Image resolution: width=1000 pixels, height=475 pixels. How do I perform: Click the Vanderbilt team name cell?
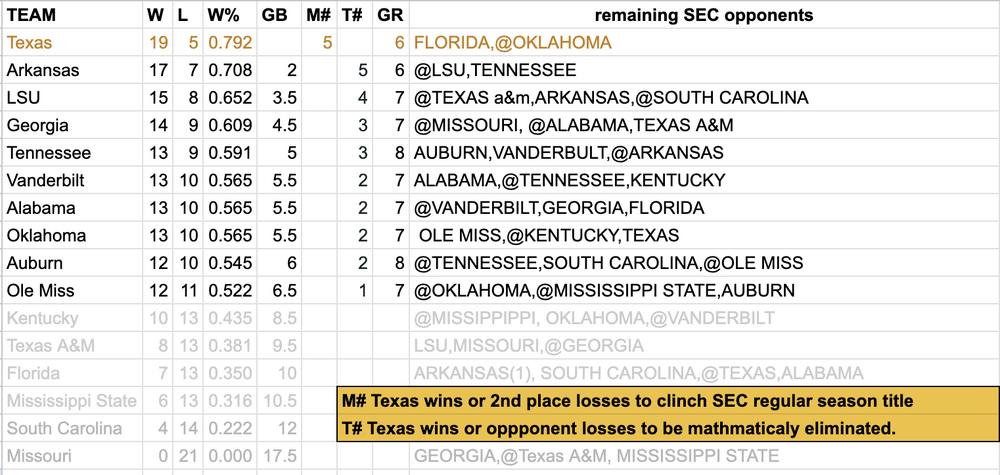pos(46,181)
